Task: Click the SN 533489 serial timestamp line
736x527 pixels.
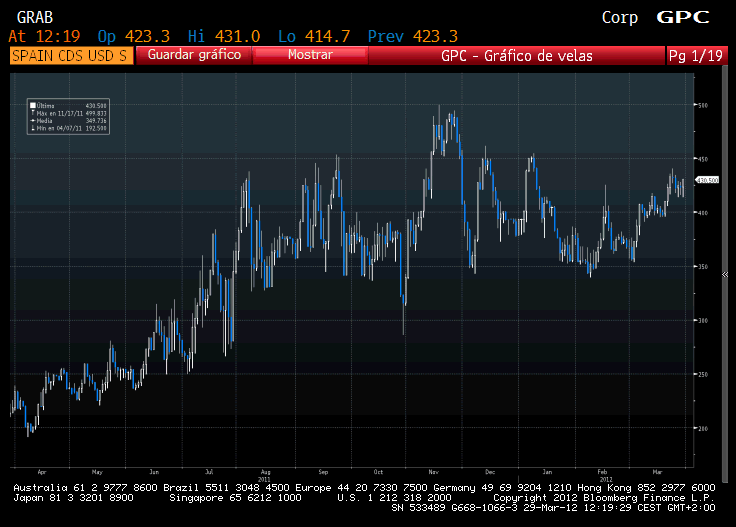Action: (553, 508)
